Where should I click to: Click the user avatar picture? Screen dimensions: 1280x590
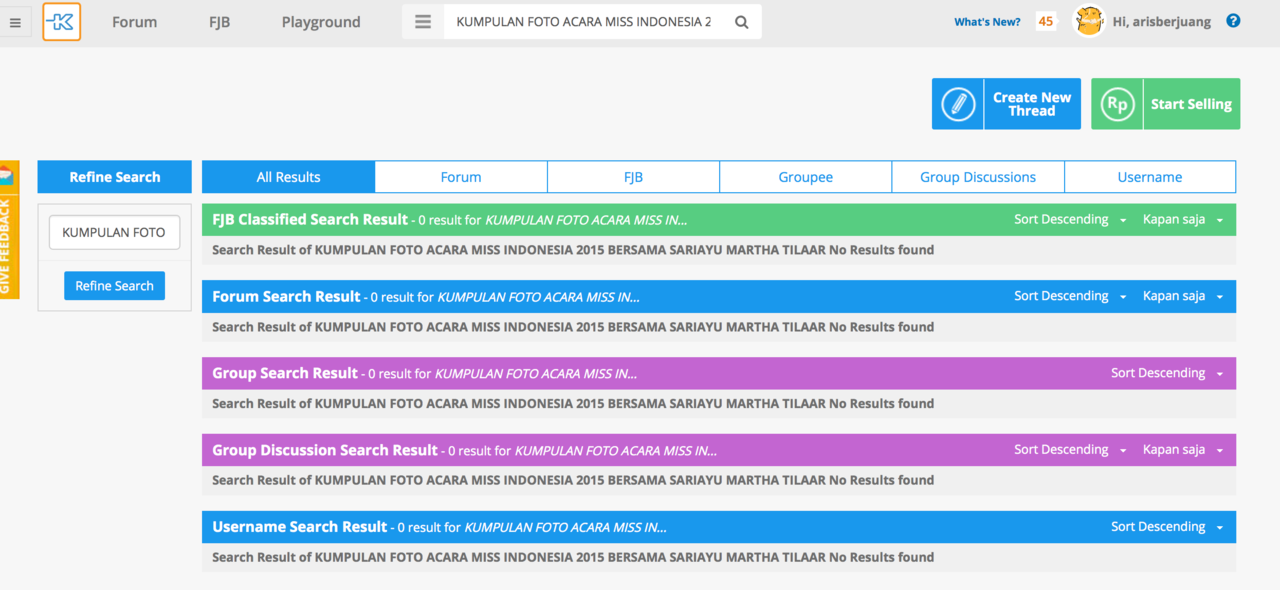coord(1088,21)
